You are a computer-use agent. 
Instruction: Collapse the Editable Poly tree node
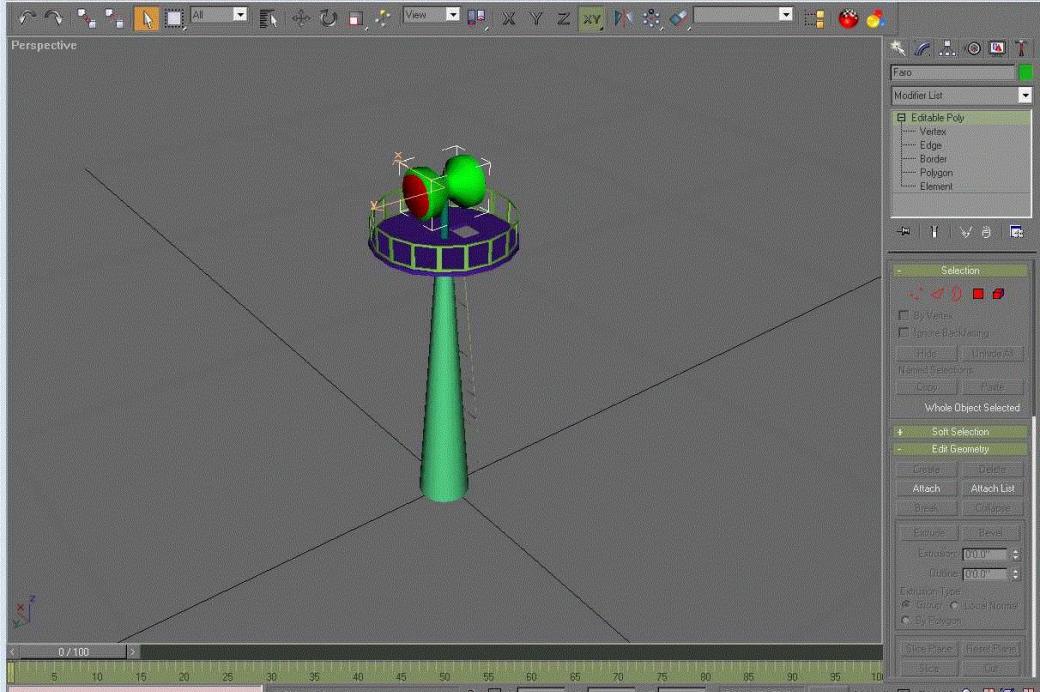coord(901,117)
